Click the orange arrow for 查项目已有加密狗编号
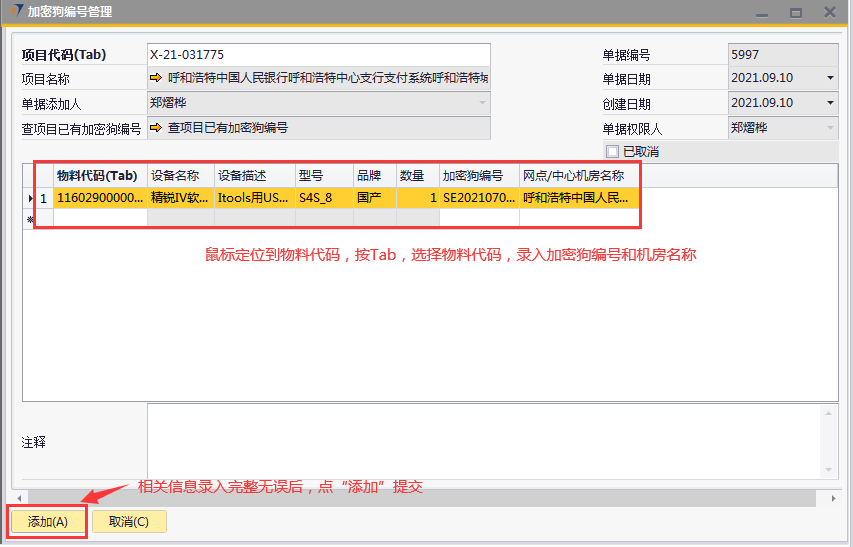The image size is (853, 547). click(156, 127)
